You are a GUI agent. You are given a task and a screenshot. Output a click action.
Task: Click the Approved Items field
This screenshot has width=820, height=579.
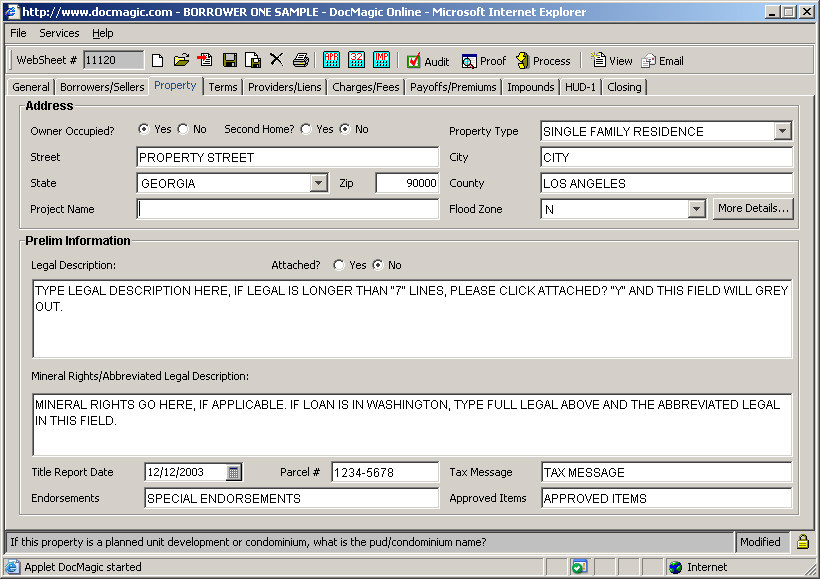666,498
